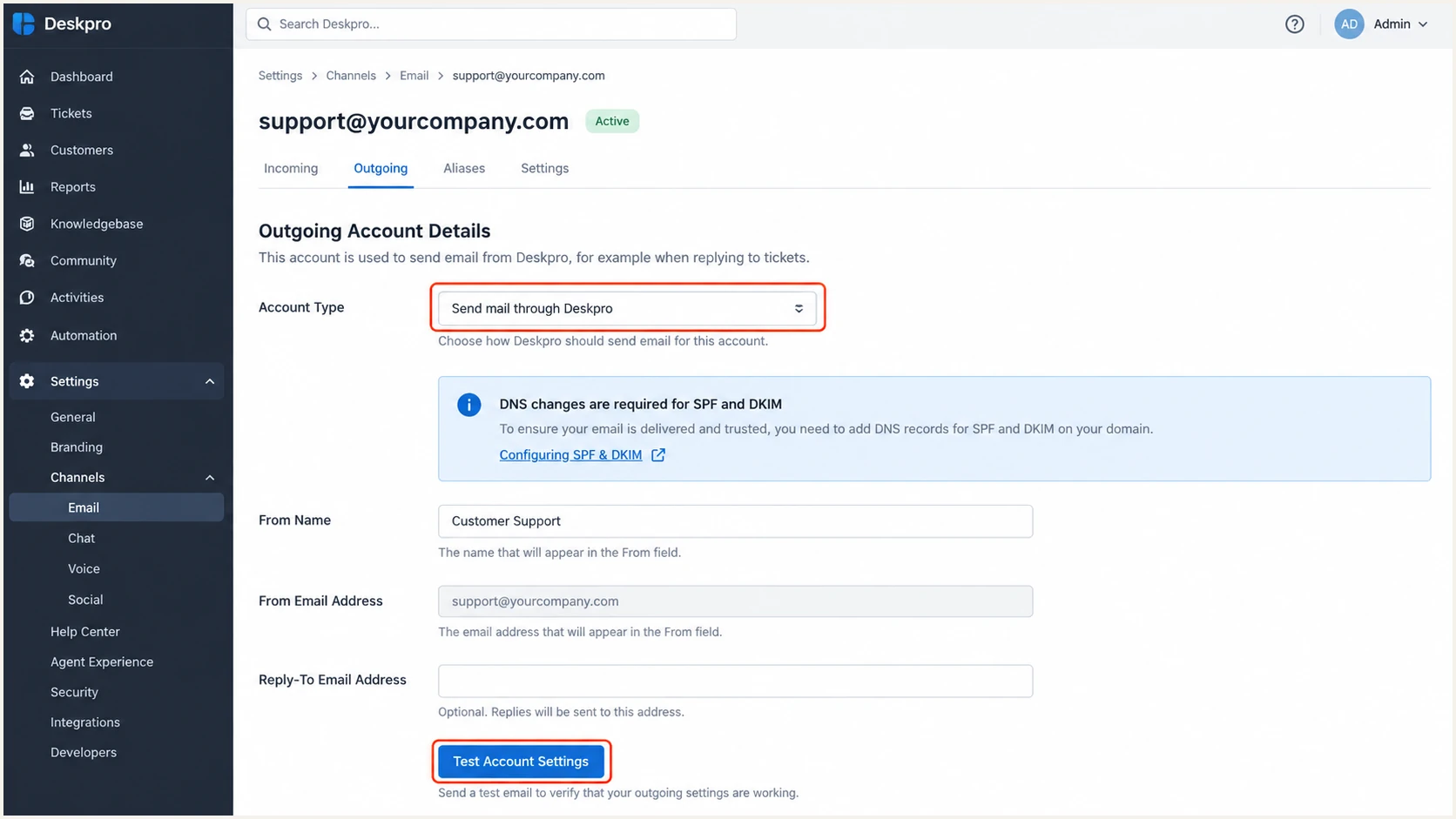
Task: Click the Channels breadcrumb link
Action: point(351,76)
